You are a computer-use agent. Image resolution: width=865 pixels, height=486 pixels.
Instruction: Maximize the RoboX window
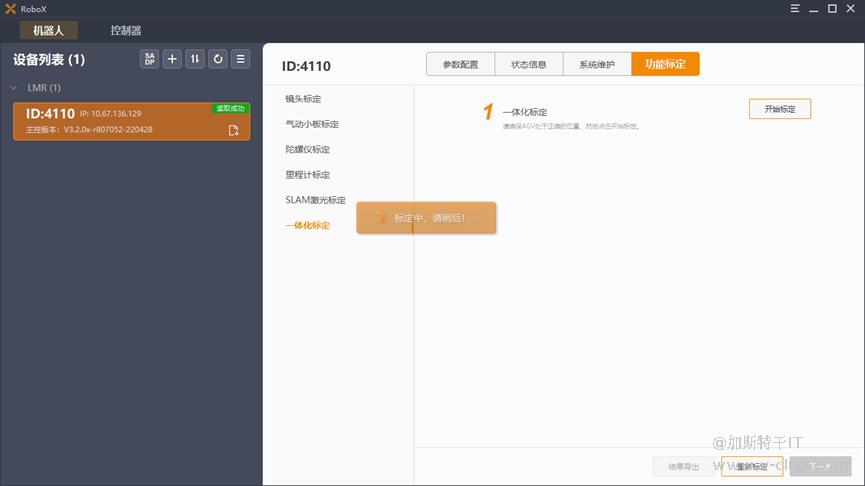[x=832, y=8]
